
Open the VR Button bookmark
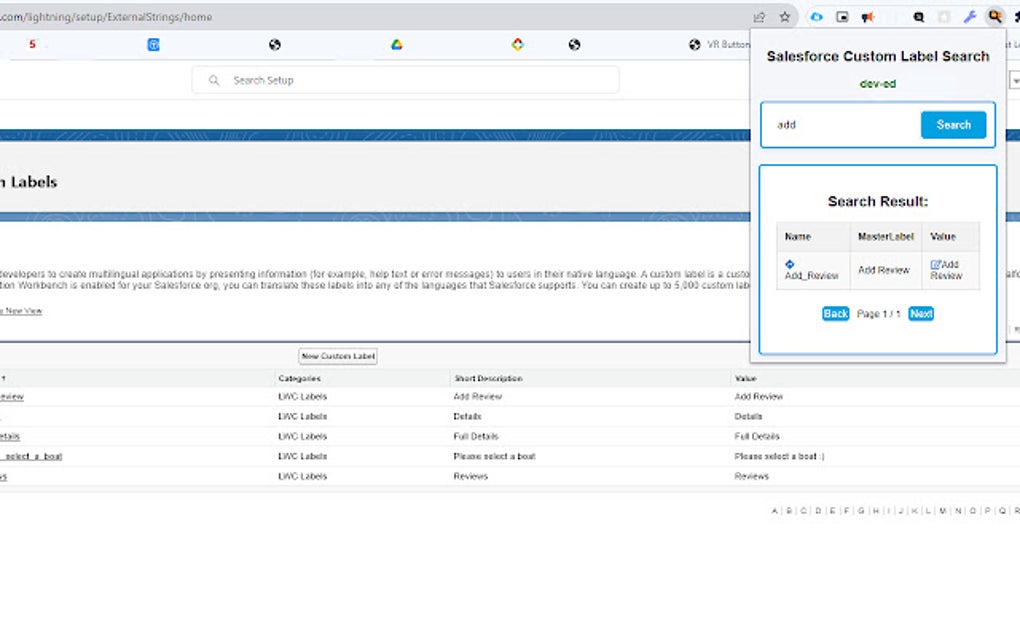tap(719, 44)
